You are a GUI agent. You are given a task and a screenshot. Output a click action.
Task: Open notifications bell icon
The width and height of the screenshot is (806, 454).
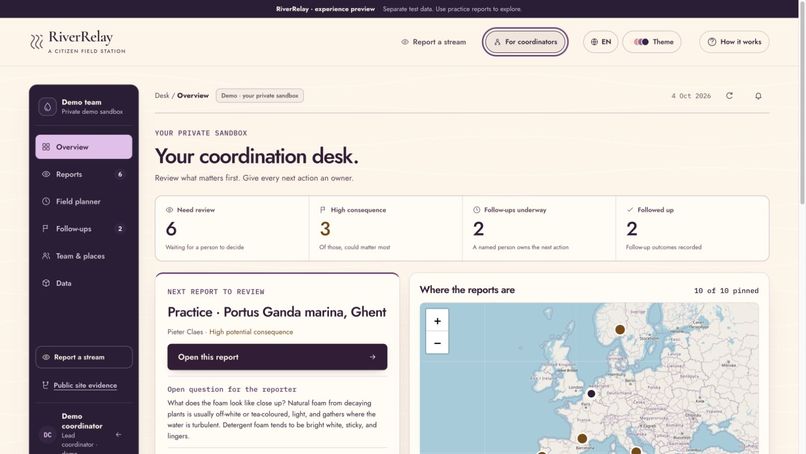coord(758,96)
